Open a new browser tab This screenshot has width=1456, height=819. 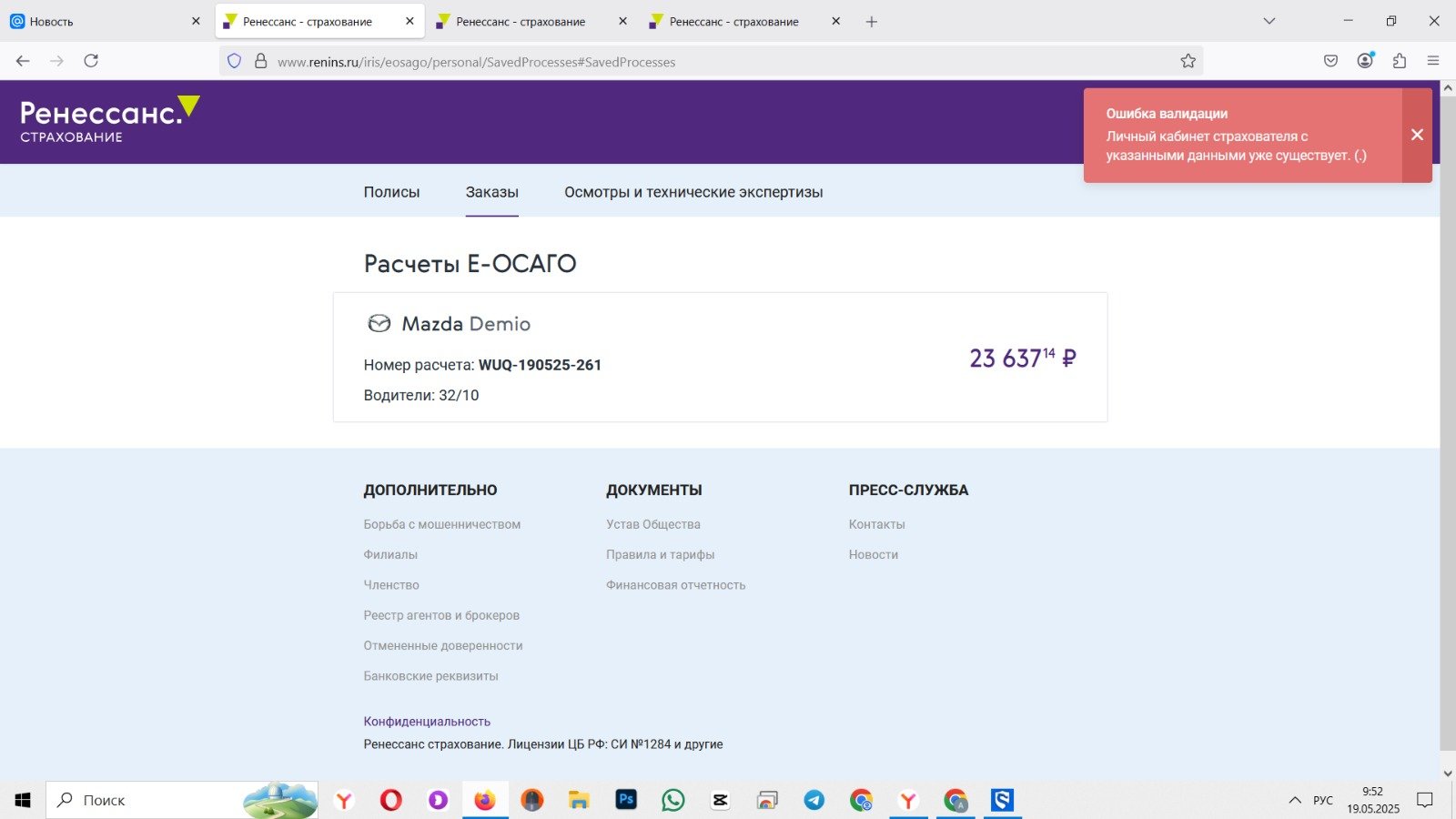pyautogui.click(x=872, y=22)
